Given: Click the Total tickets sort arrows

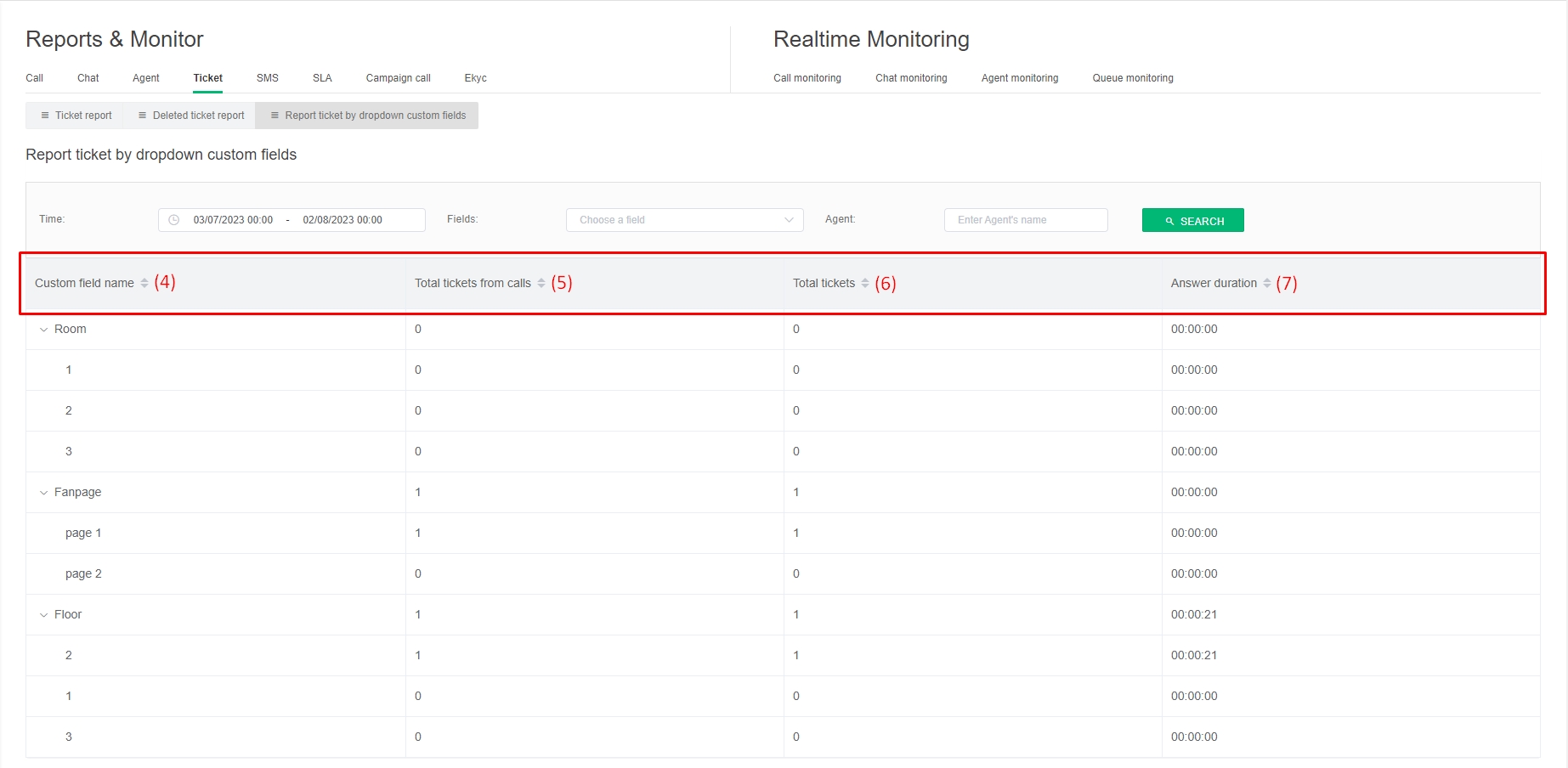Looking at the screenshot, I should pos(865,284).
